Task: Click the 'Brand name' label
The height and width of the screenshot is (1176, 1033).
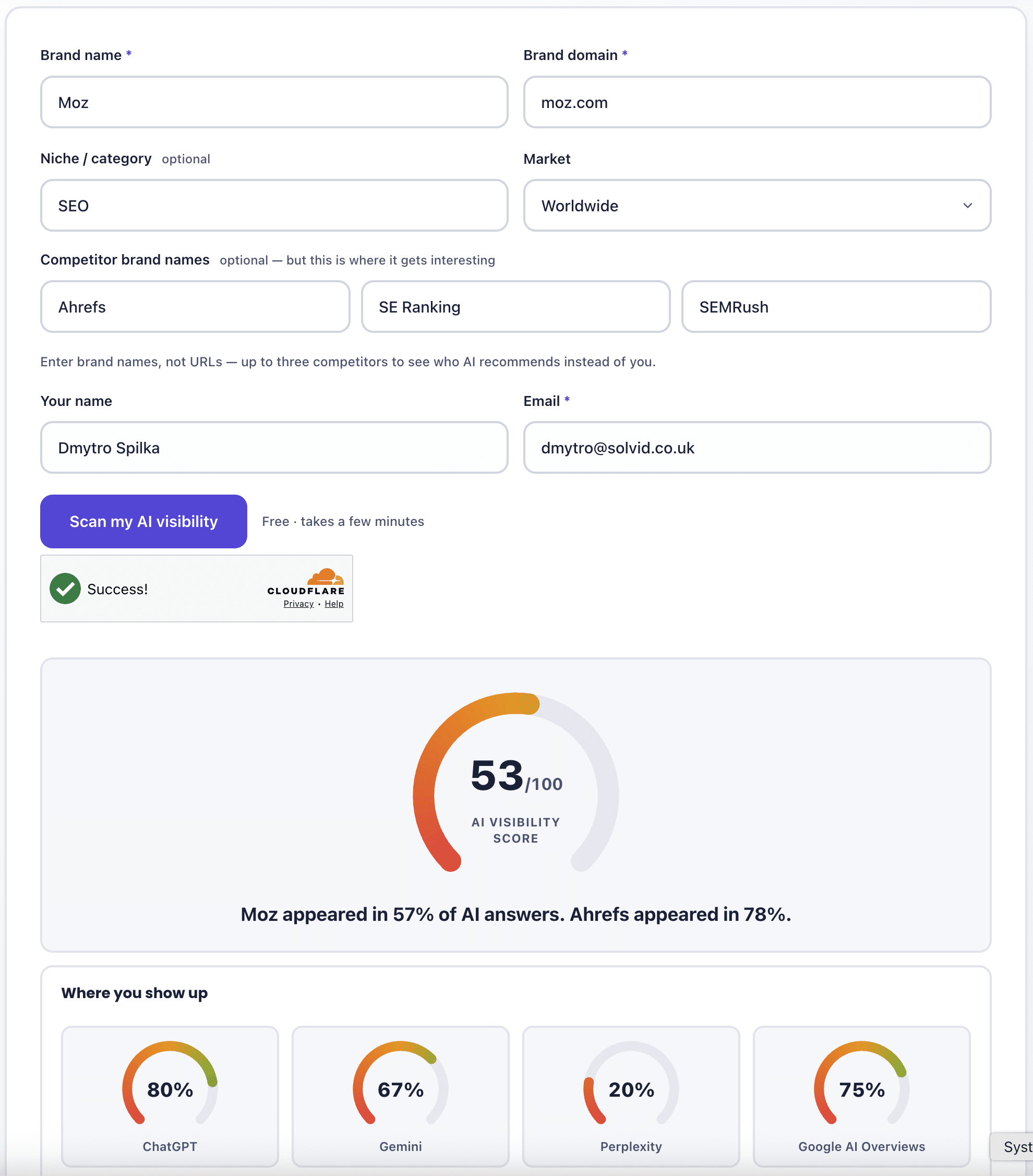Action: pyautogui.click(x=81, y=55)
